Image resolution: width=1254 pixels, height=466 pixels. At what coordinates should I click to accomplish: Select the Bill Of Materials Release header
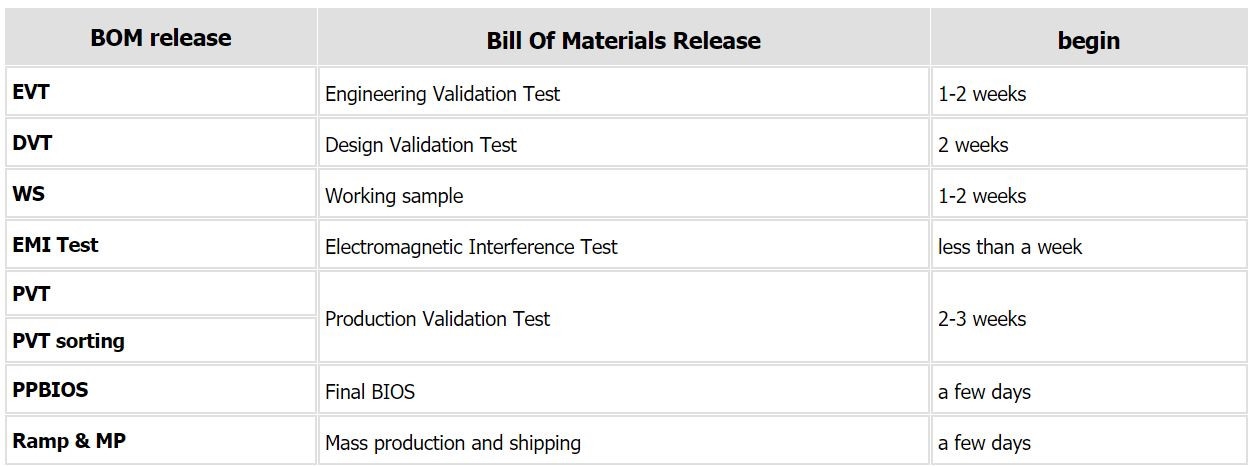coord(623,41)
